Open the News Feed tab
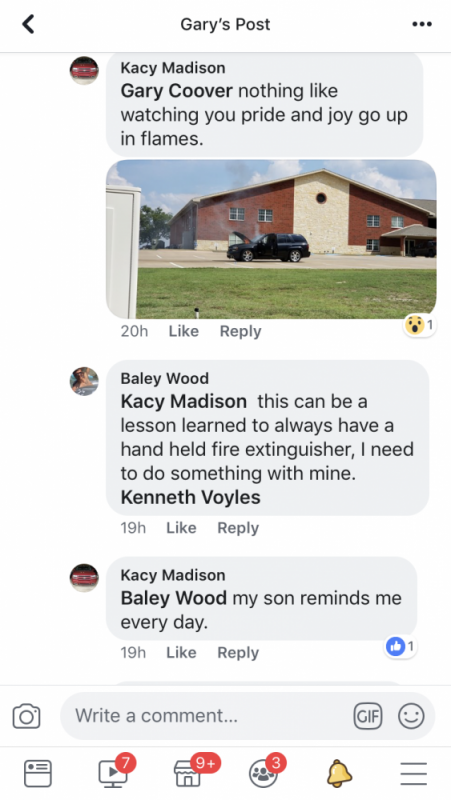The width and height of the screenshot is (451, 800). point(38,773)
